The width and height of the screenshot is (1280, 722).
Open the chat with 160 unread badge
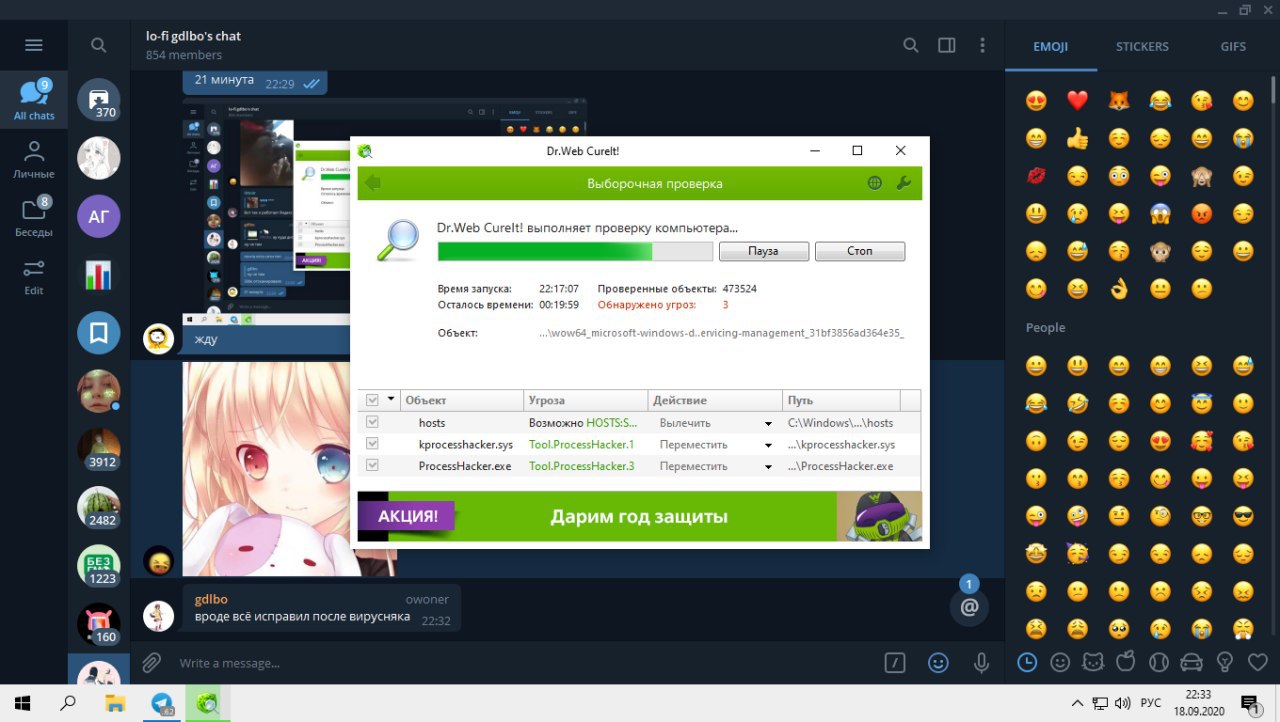coord(99,623)
